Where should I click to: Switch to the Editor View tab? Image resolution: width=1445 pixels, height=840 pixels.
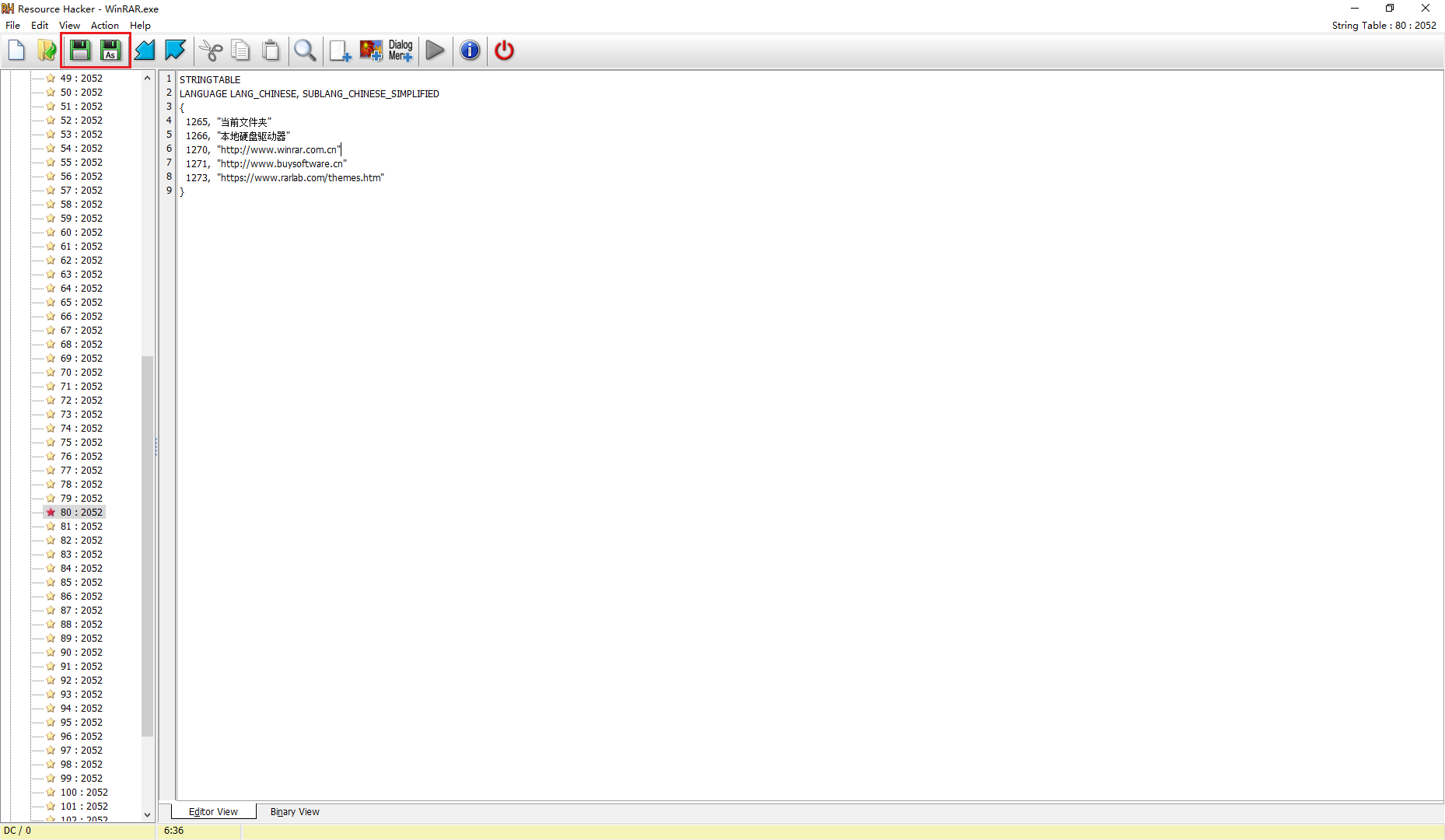coord(213,811)
